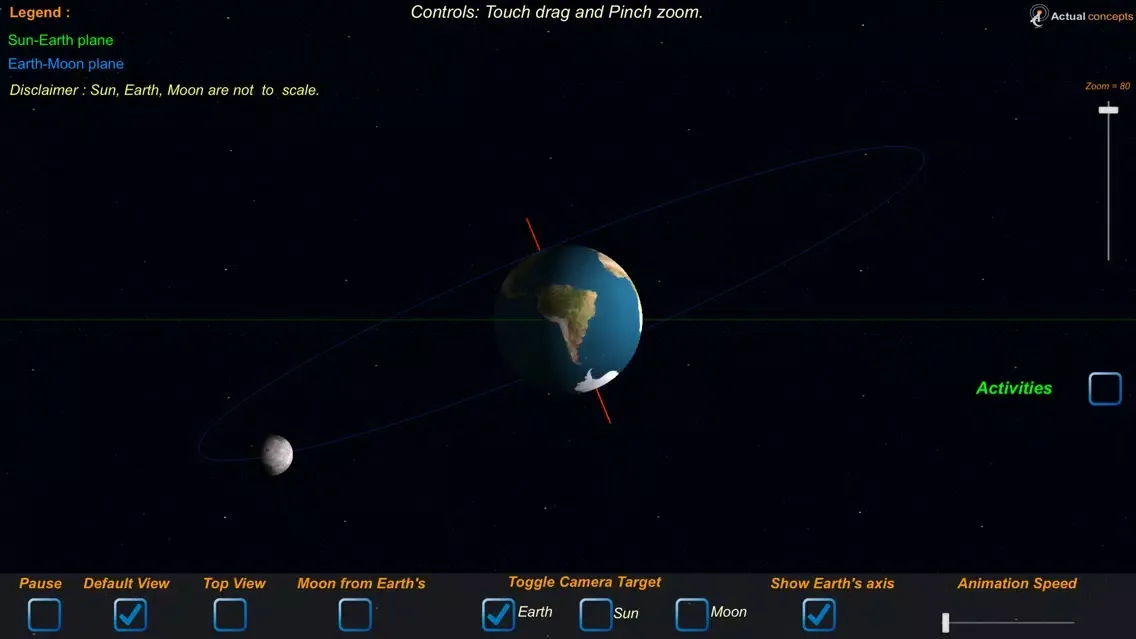This screenshot has height=639, width=1136.
Task: Click the Legend heading
Action: click(x=40, y=12)
